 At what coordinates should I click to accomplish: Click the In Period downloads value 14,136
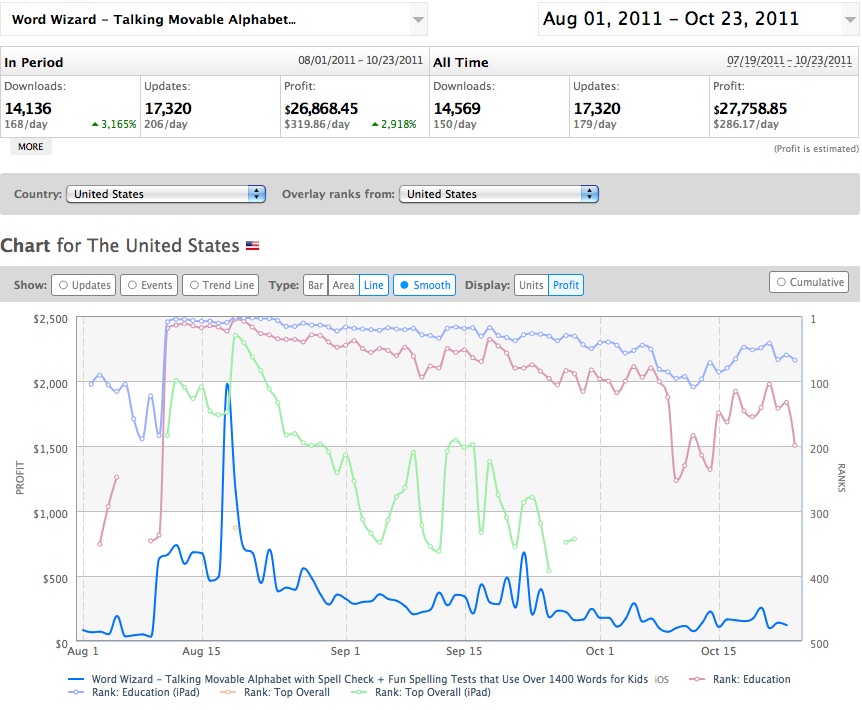coord(28,108)
